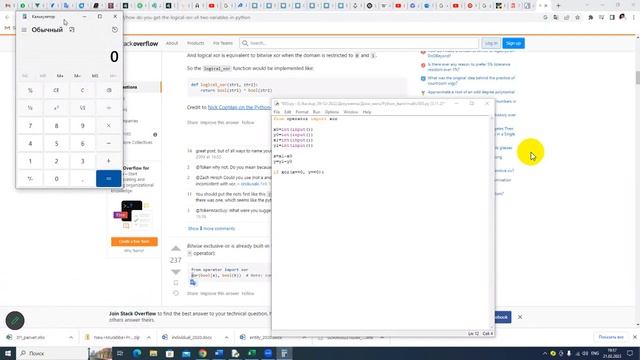Click the percent key on calculator

click(30, 90)
